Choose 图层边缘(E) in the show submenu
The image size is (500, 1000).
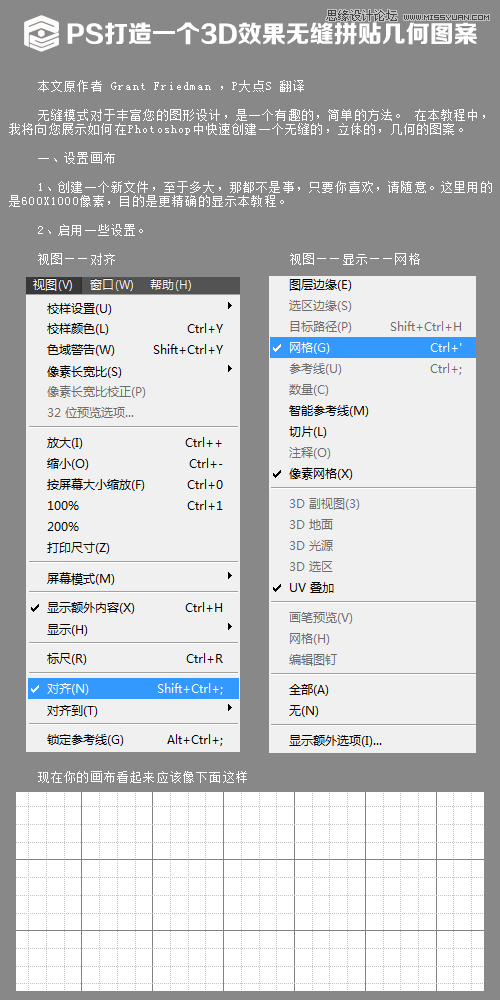pyautogui.click(x=372, y=285)
